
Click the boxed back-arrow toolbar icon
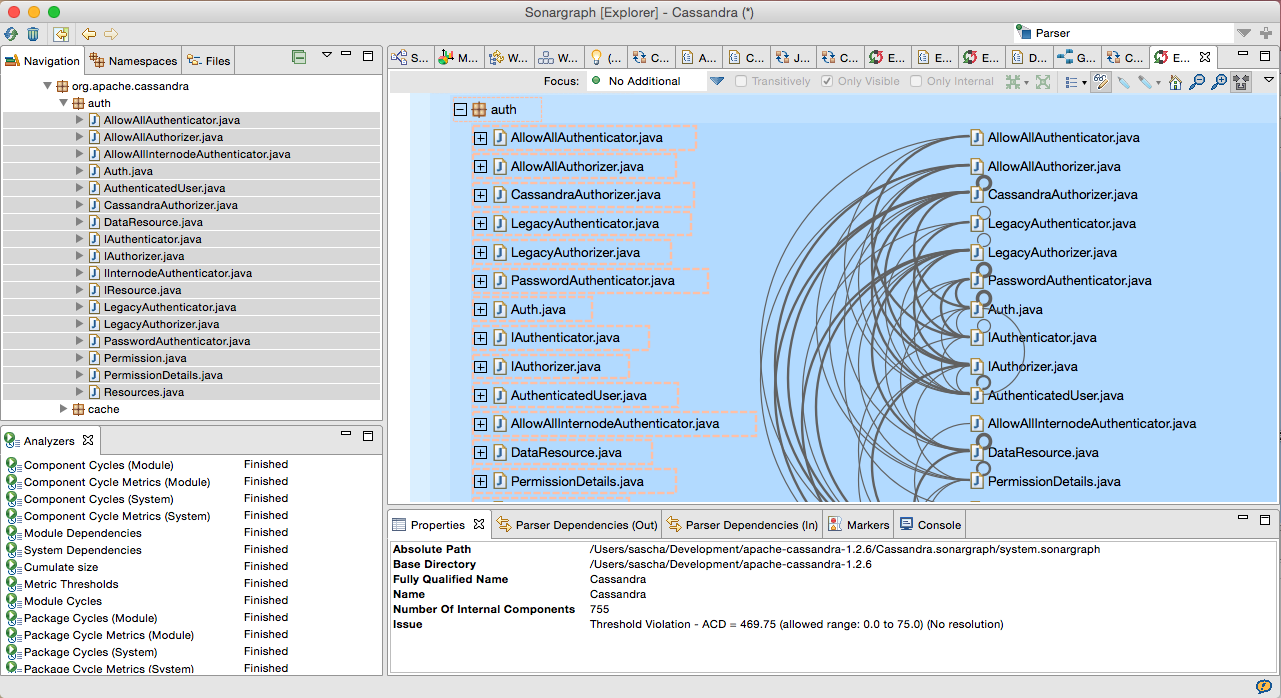click(x=61, y=34)
